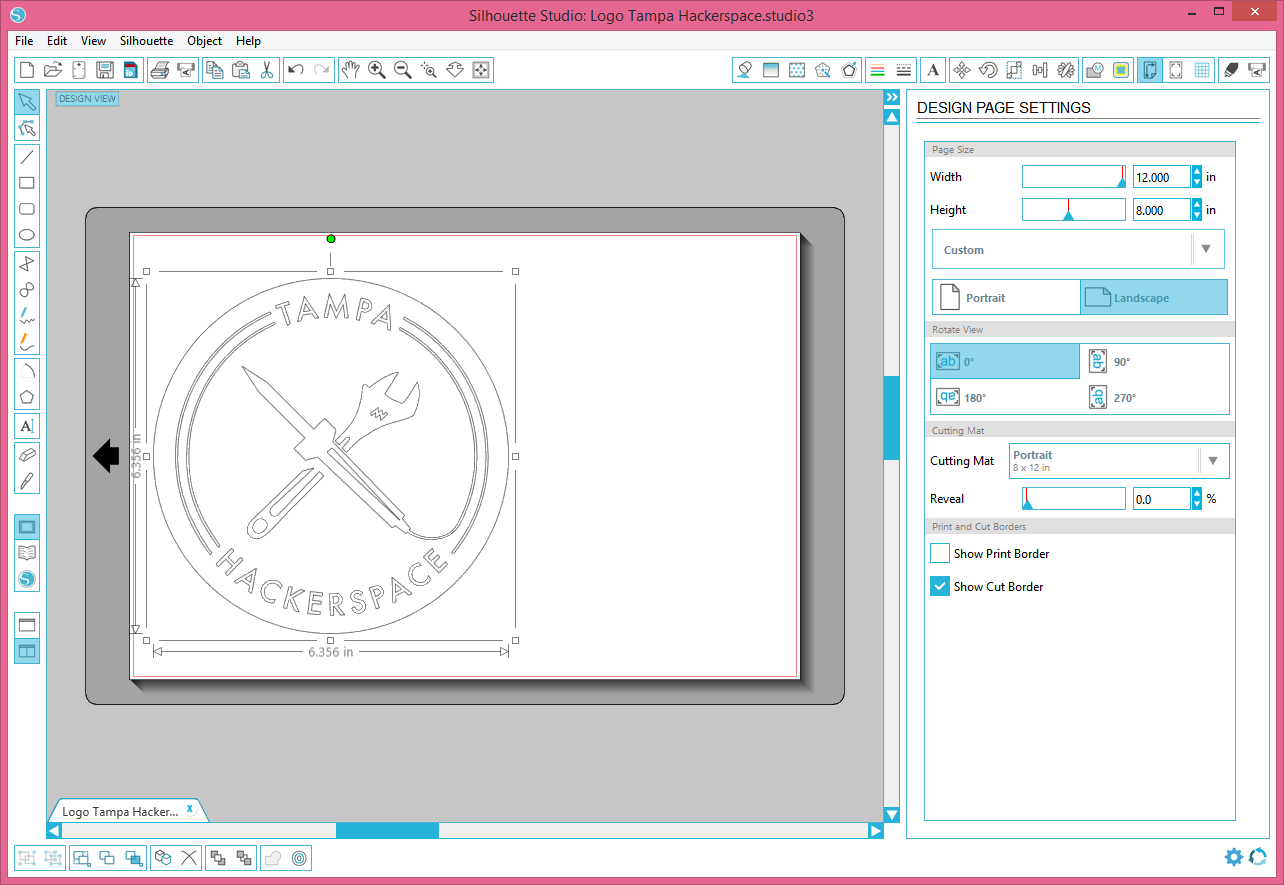Open the Scale panel icon
This screenshot has height=885, width=1284.
tap(1014, 70)
